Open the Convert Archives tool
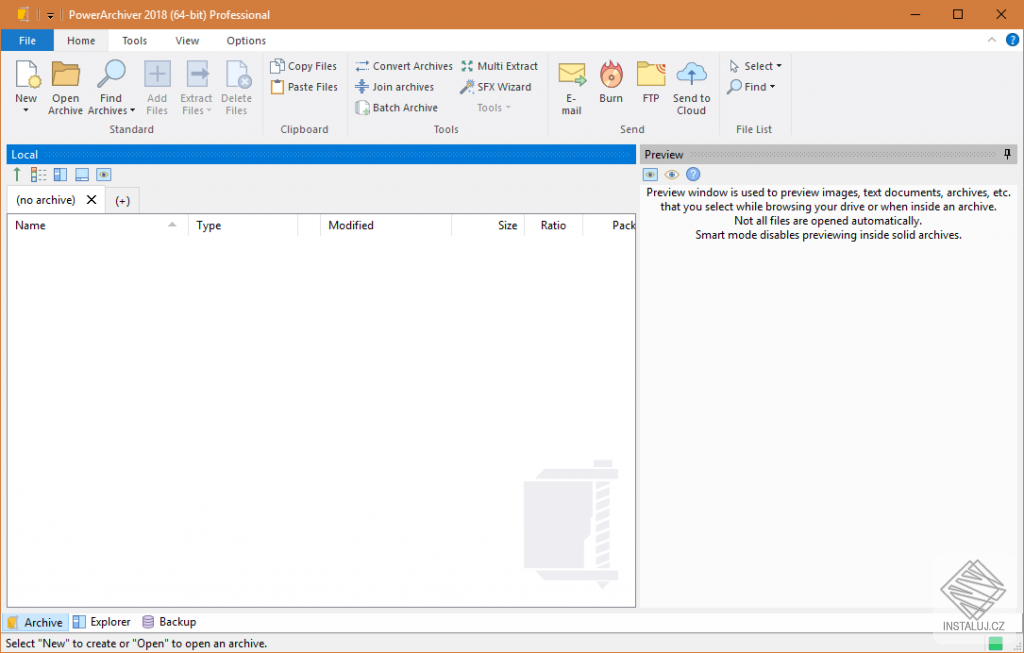The width and height of the screenshot is (1024, 653). click(x=404, y=66)
